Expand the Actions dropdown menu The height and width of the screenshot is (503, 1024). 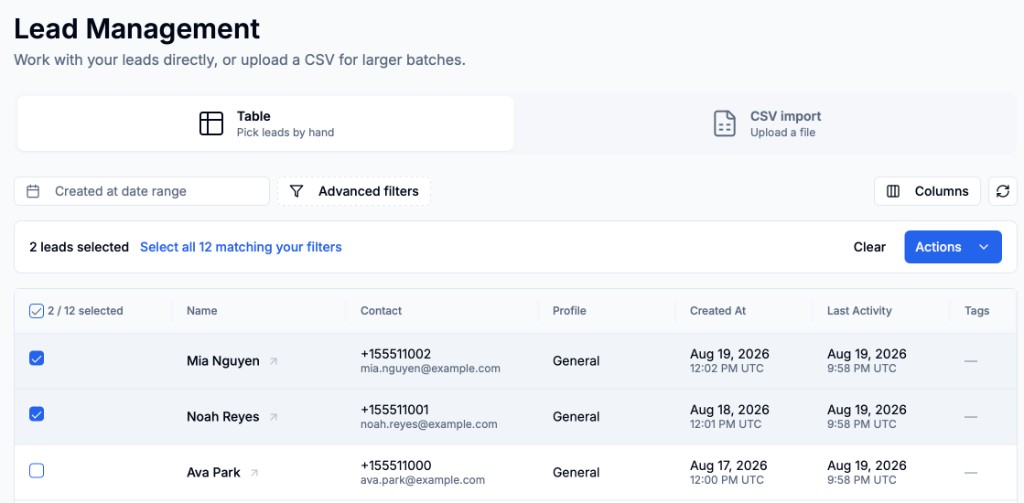(953, 247)
